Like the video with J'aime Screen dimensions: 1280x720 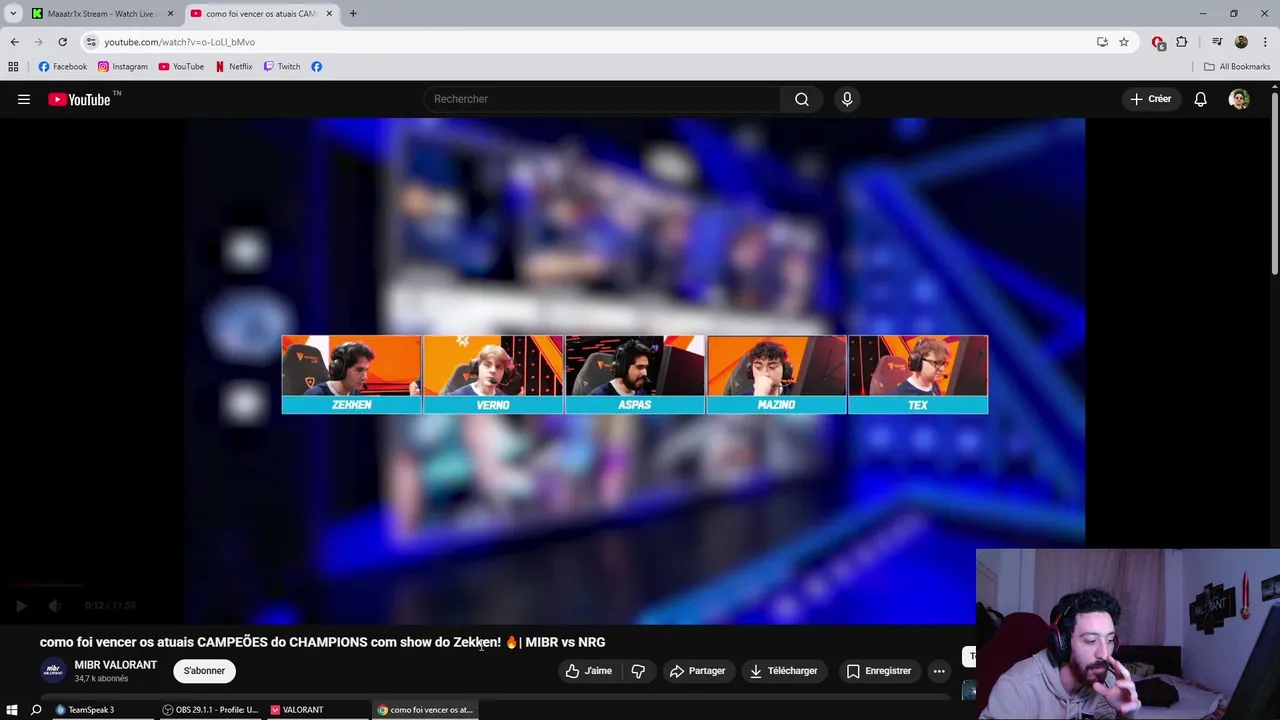tap(589, 671)
